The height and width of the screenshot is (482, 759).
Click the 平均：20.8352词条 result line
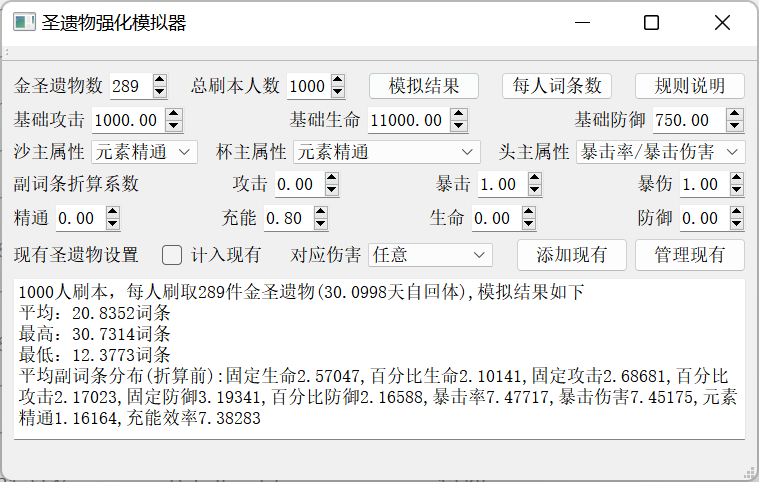point(94,313)
